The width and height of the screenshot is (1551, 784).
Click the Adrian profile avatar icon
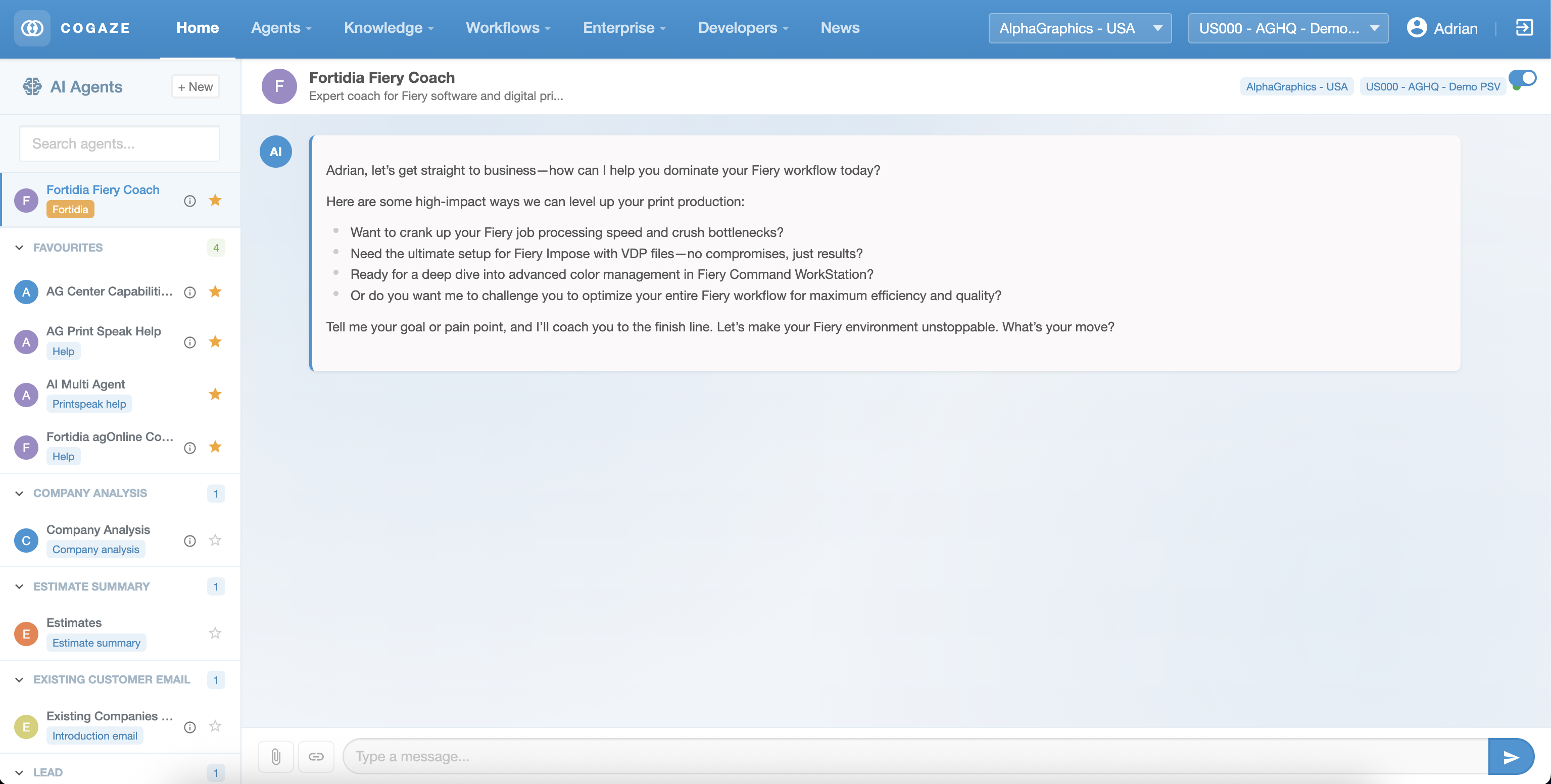[x=1417, y=28]
